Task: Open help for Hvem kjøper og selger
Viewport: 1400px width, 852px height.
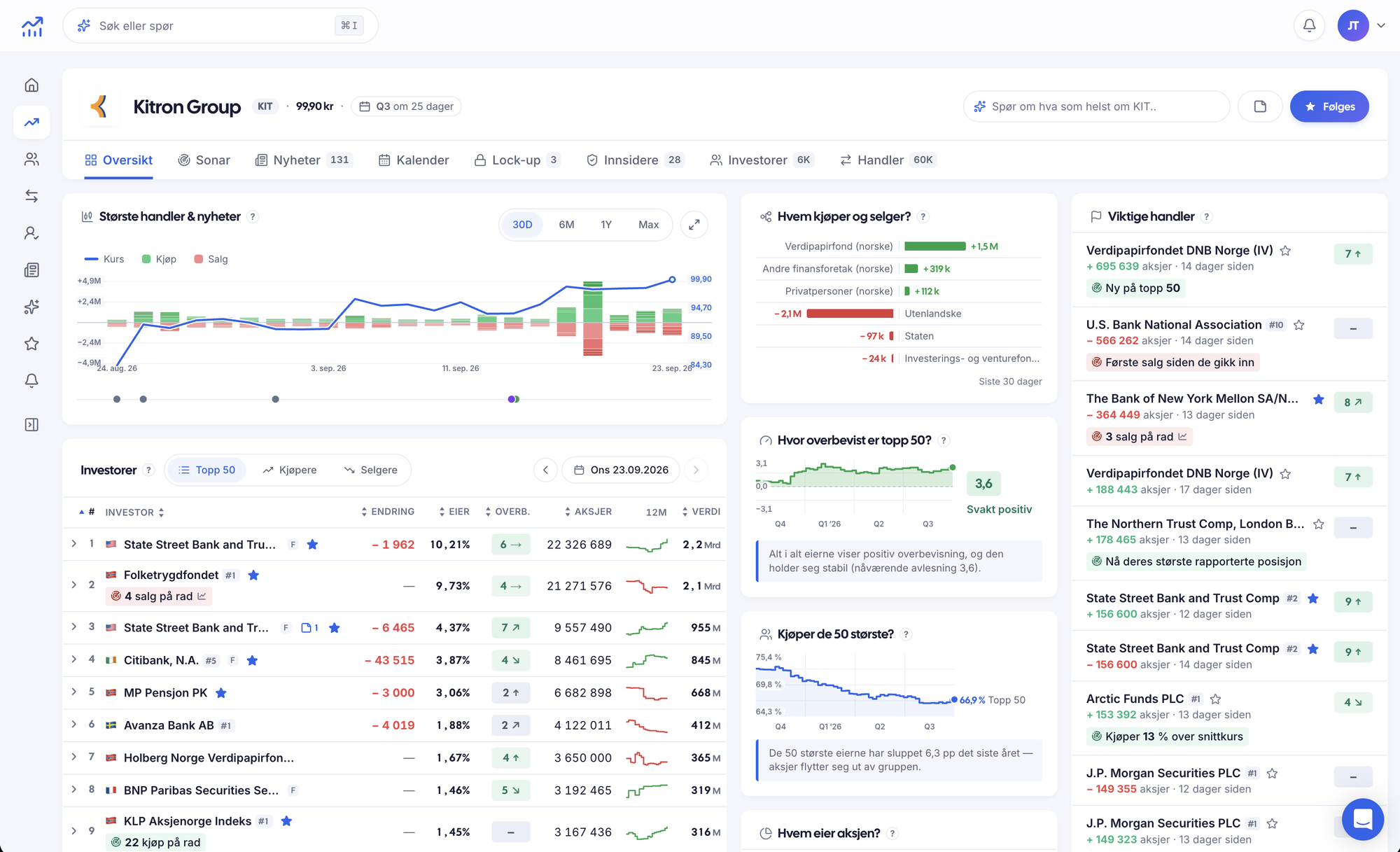Action: pyautogui.click(x=923, y=217)
